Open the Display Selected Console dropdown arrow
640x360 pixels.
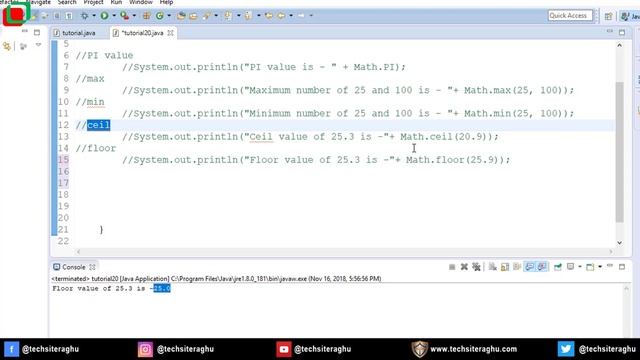[x=580, y=267]
